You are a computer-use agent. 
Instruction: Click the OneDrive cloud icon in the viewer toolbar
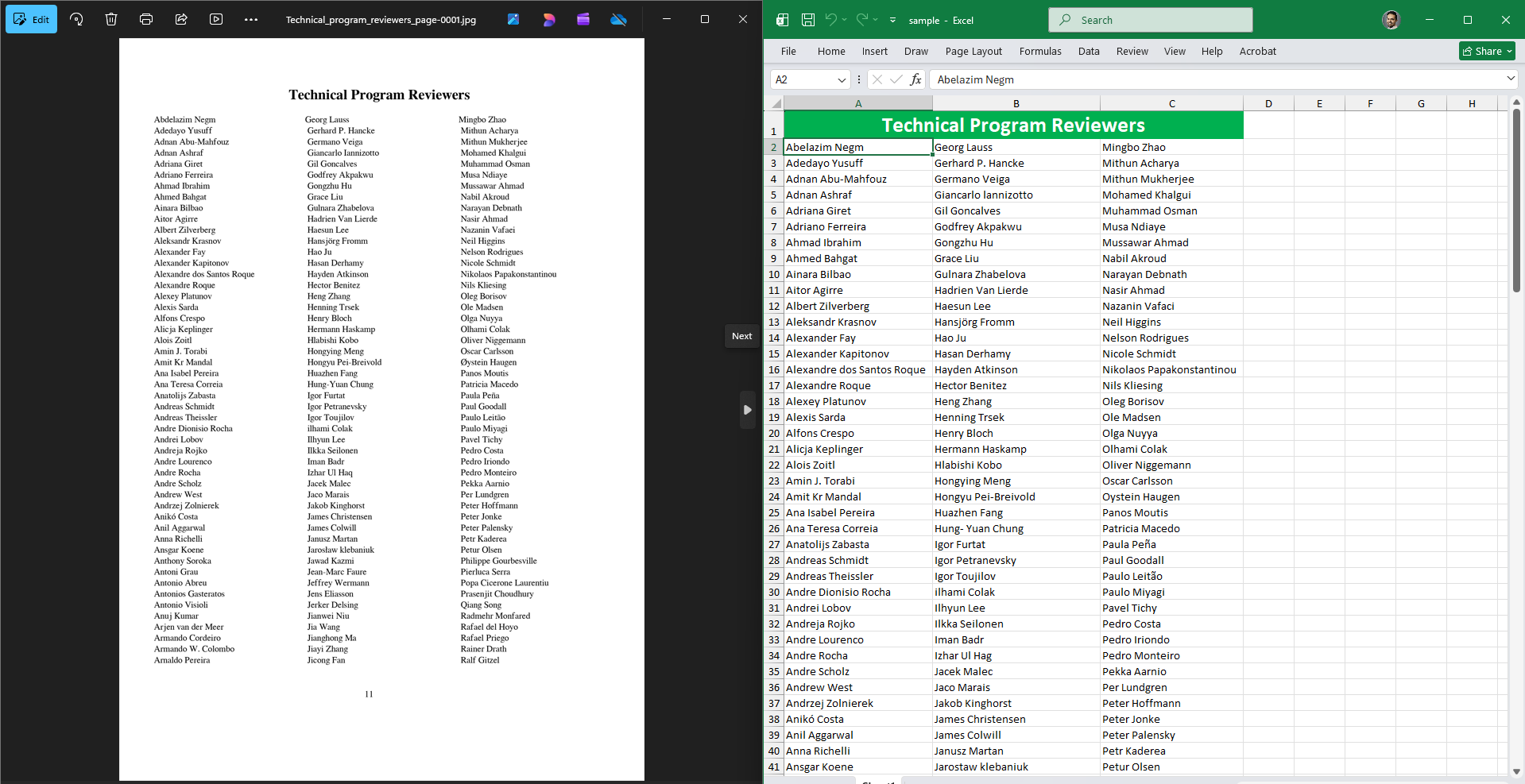[x=619, y=20]
